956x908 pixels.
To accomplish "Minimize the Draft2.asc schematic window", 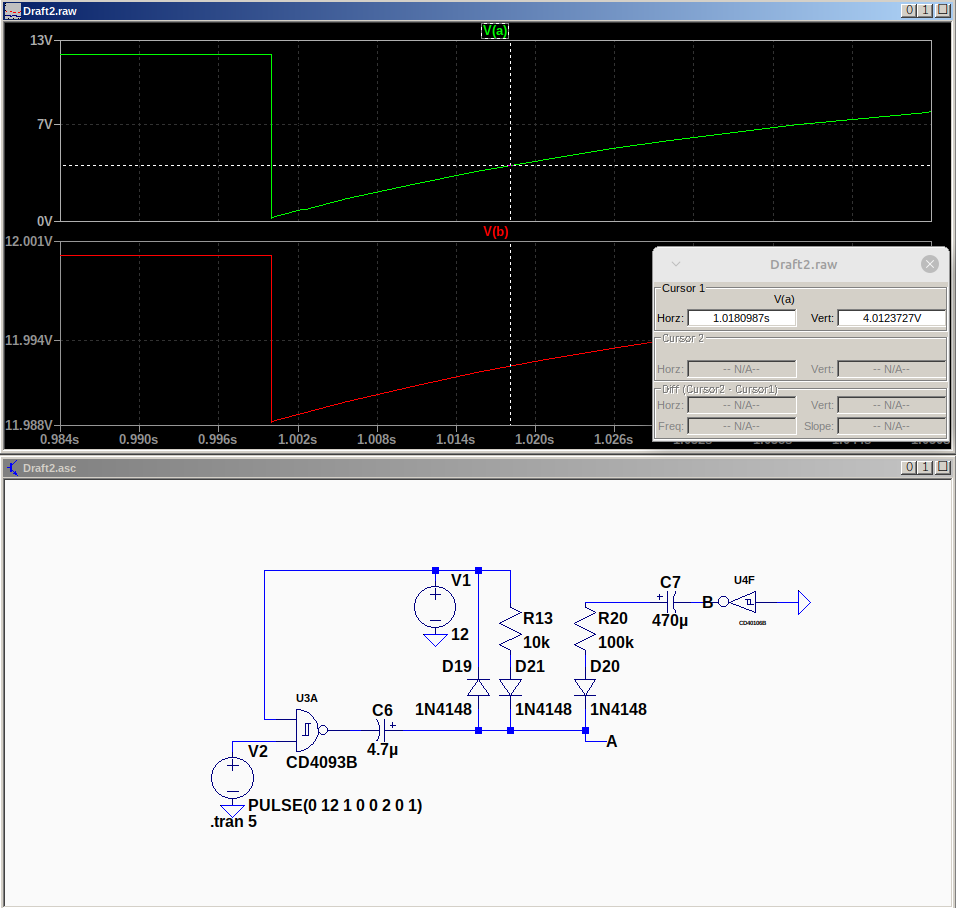I will [908, 467].
